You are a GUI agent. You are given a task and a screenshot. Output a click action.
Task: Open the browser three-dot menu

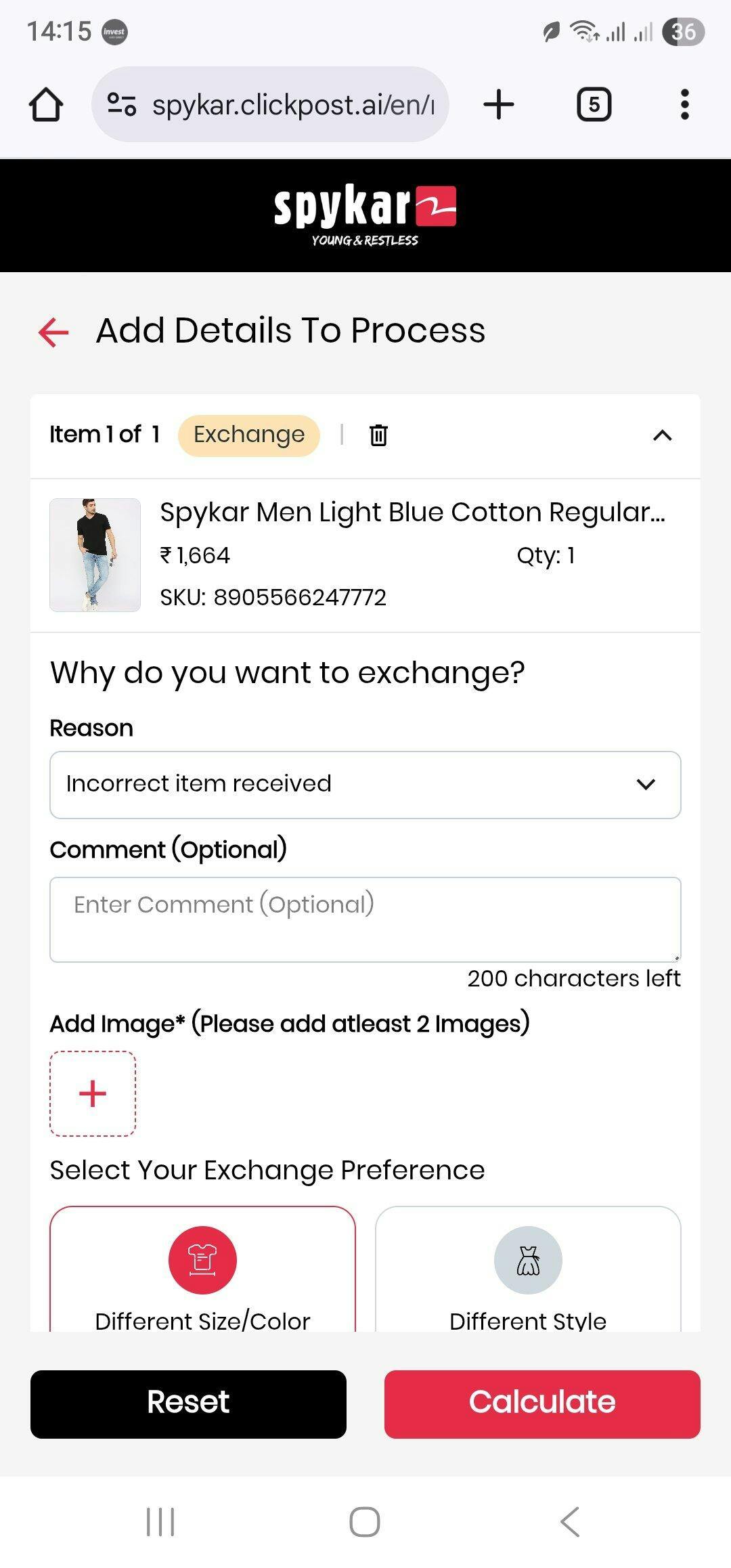coord(684,105)
